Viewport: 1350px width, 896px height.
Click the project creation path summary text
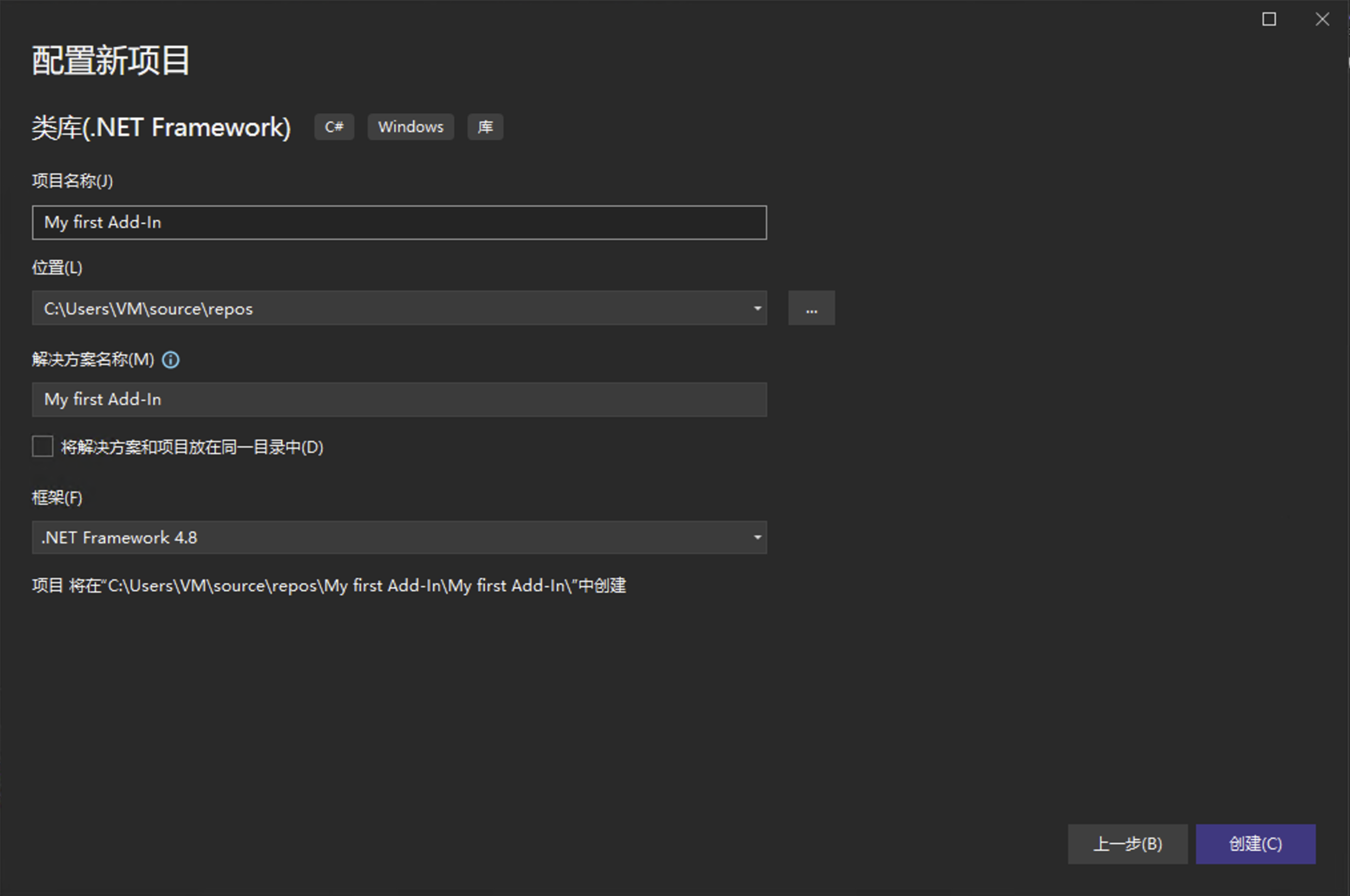[x=329, y=585]
